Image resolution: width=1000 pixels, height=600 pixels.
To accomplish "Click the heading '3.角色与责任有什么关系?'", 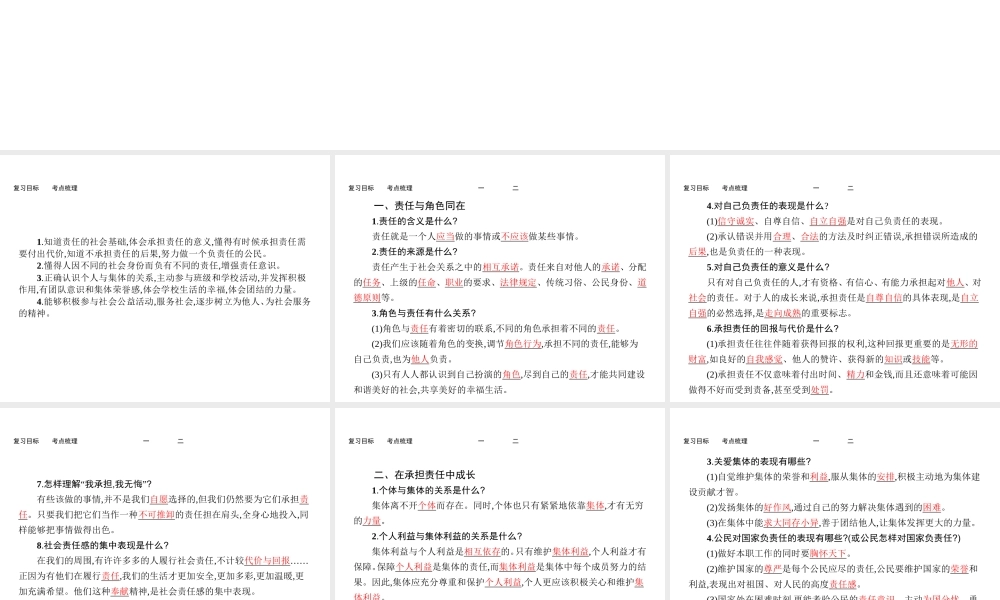I will pos(424,313).
